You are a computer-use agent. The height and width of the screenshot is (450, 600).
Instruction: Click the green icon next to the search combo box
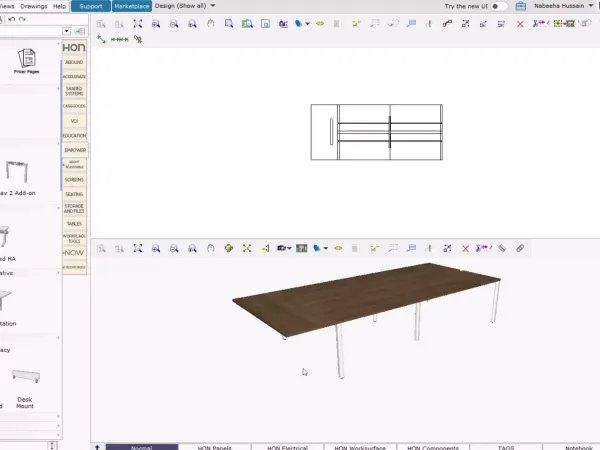click(80, 31)
